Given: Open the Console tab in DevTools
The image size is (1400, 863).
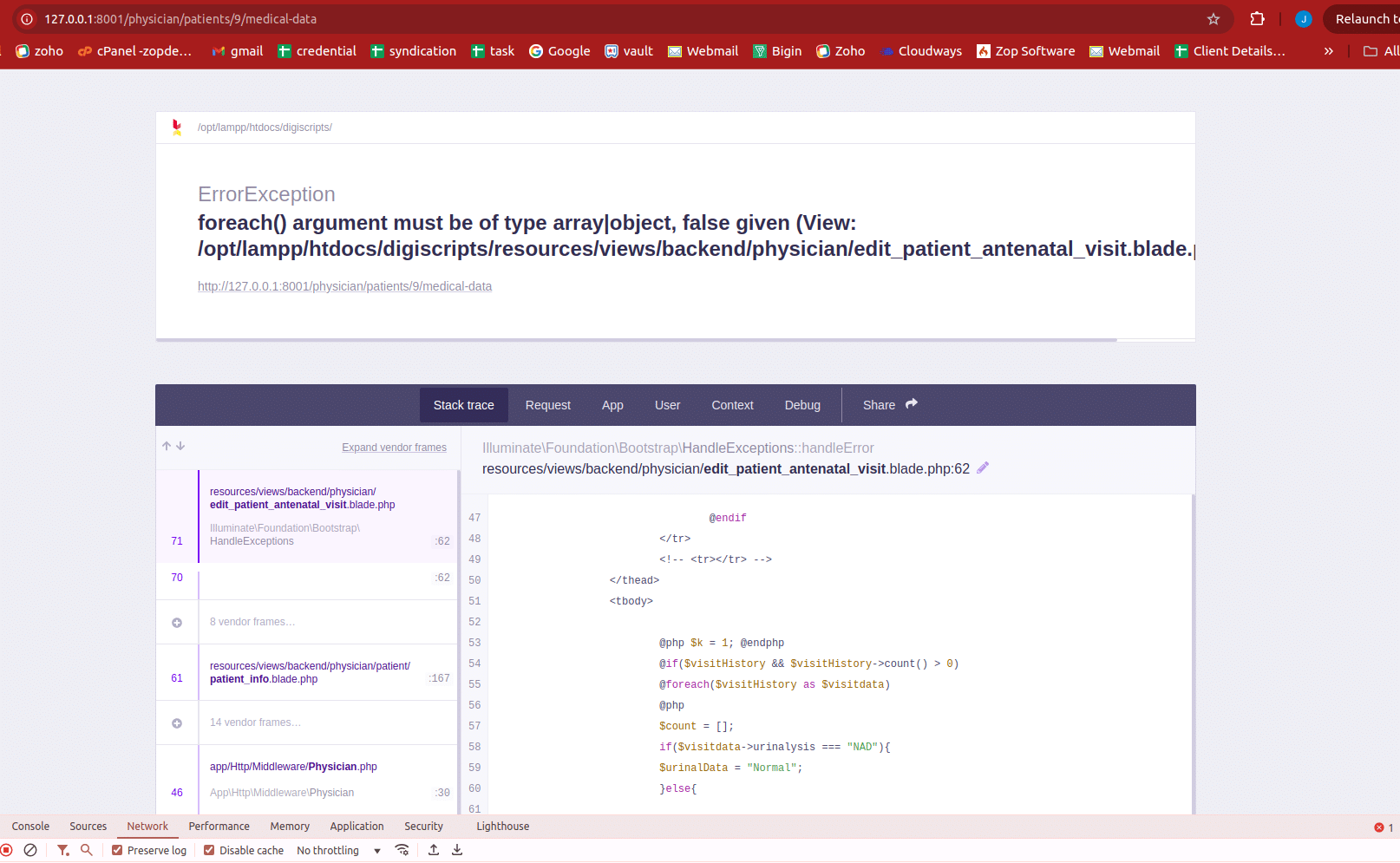Looking at the screenshot, I should (x=30, y=827).
